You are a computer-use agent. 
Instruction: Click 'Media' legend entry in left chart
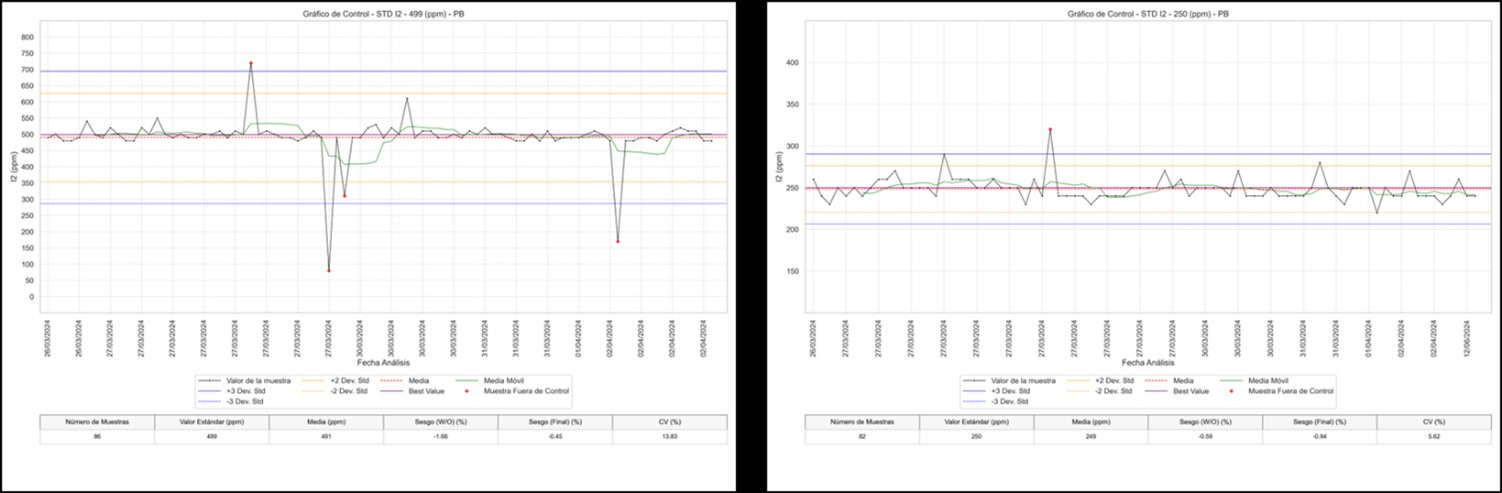tap(405, 381)
